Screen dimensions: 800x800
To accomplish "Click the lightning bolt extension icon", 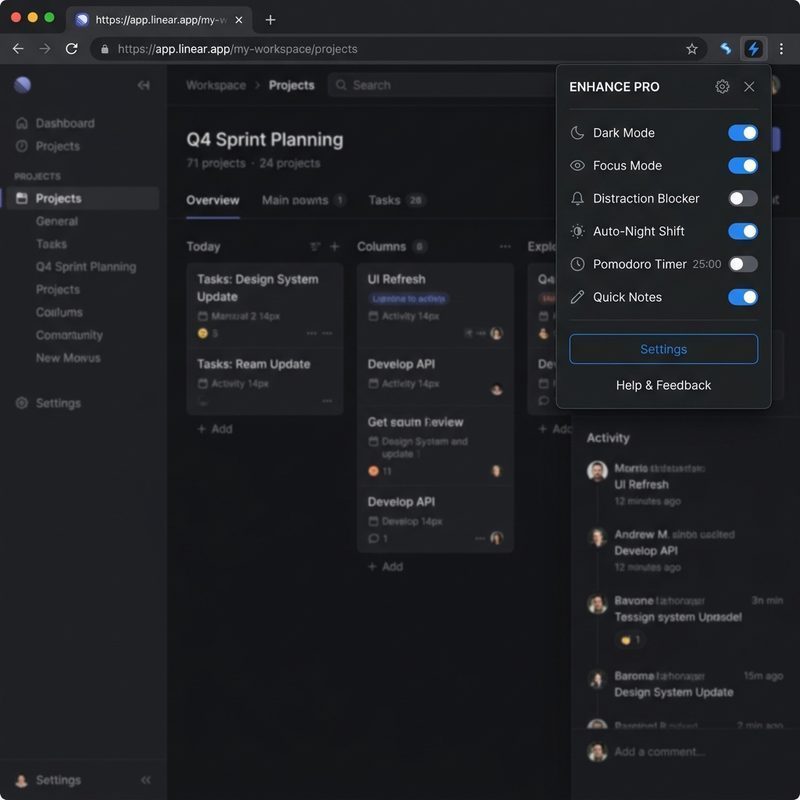I will [753, 49].
